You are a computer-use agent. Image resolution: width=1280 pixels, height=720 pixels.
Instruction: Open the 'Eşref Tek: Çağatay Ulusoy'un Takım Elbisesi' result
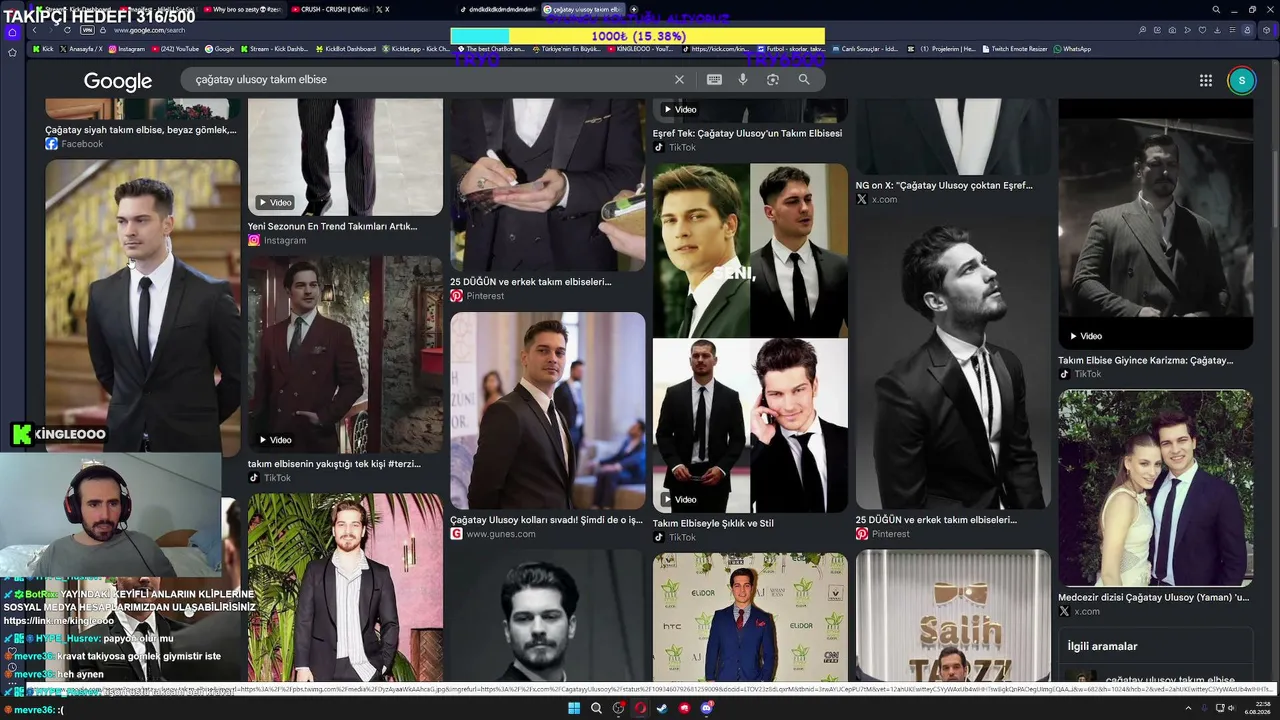coord(747,133)
